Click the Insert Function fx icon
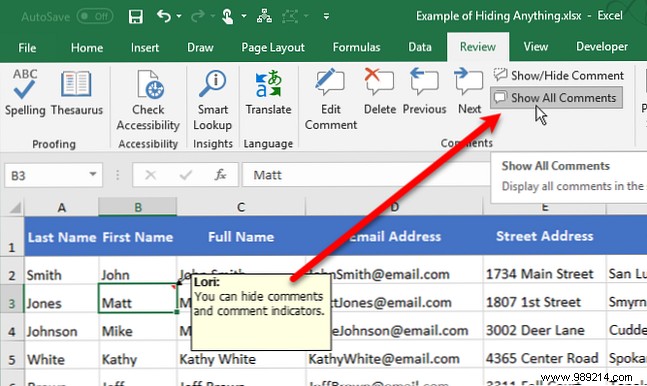This screenshot has width=647, height=386. [x=220, y=175]
